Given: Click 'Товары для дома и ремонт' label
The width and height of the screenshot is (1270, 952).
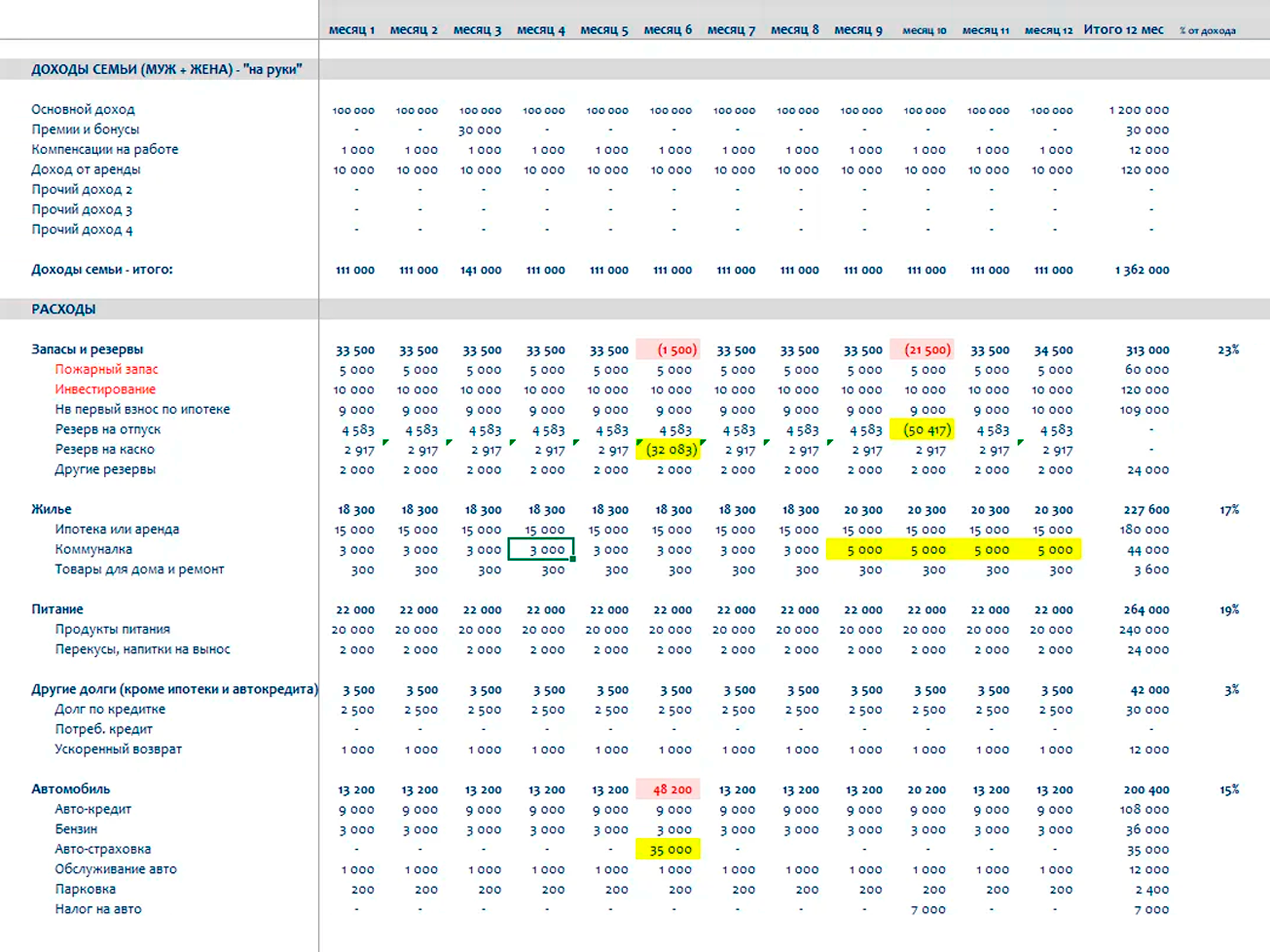Looking at the screenshot, I should tap(139, 569).
